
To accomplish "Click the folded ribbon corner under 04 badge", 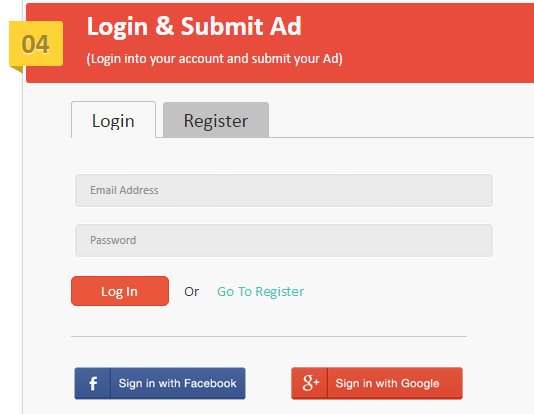I will 18,69.
